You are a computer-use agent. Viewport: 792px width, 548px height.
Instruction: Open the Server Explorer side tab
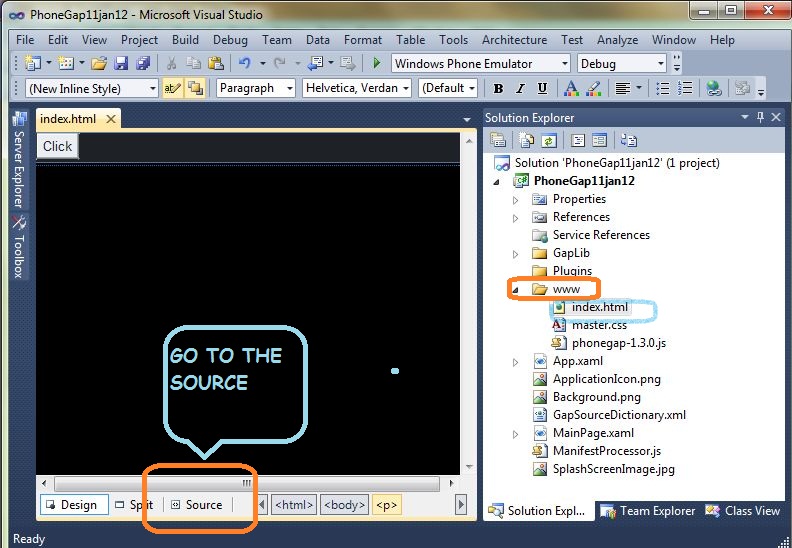pyautogui.click(x=19, y=160)
